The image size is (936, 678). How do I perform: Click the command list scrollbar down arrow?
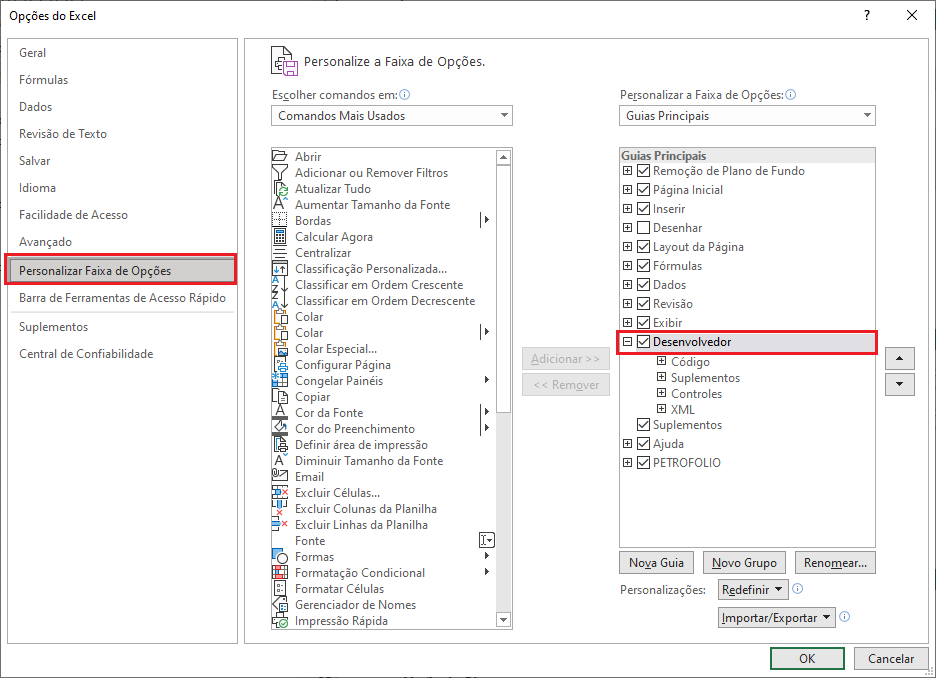503,620
